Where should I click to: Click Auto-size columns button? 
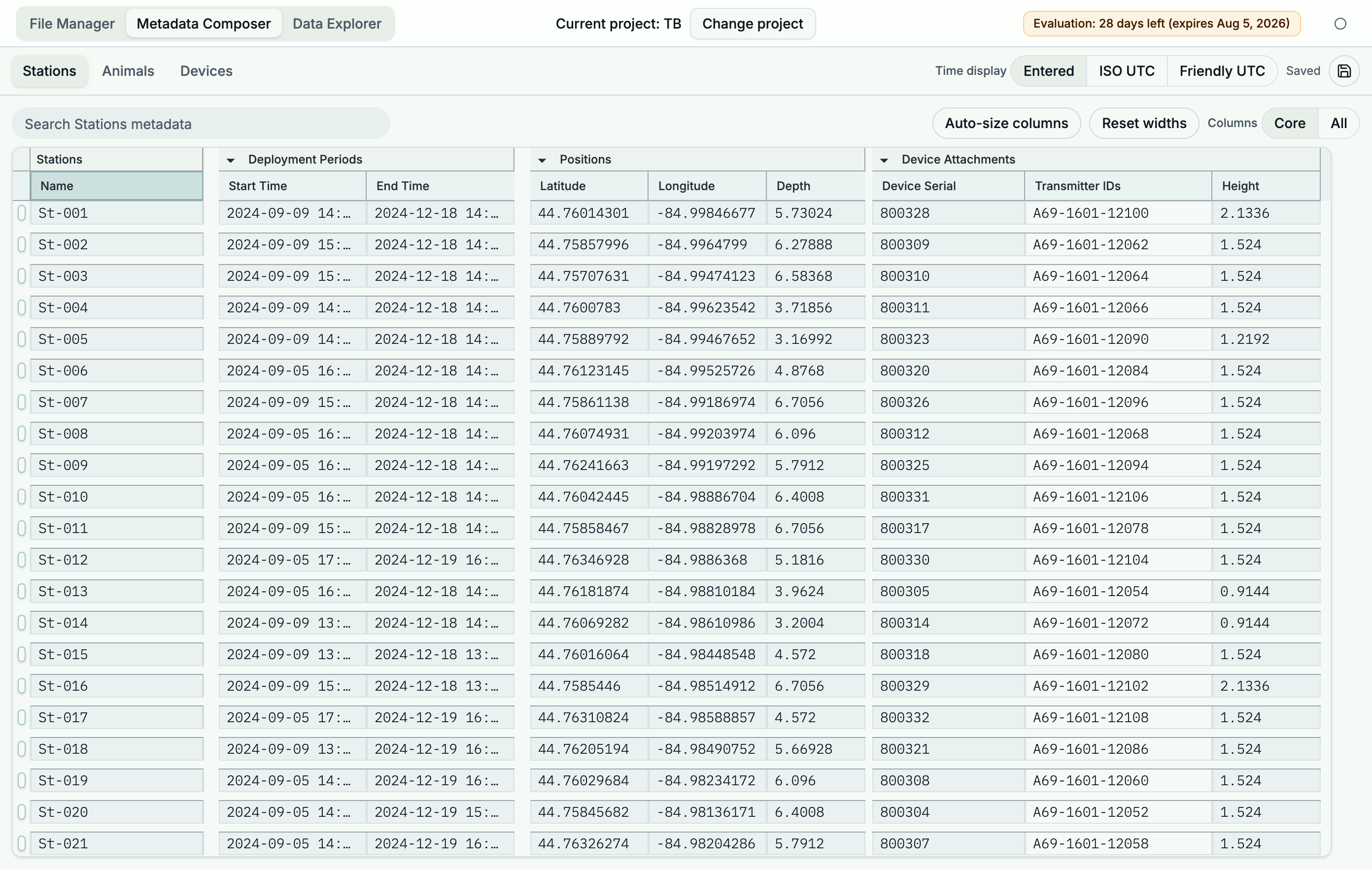coord(1006,124)
